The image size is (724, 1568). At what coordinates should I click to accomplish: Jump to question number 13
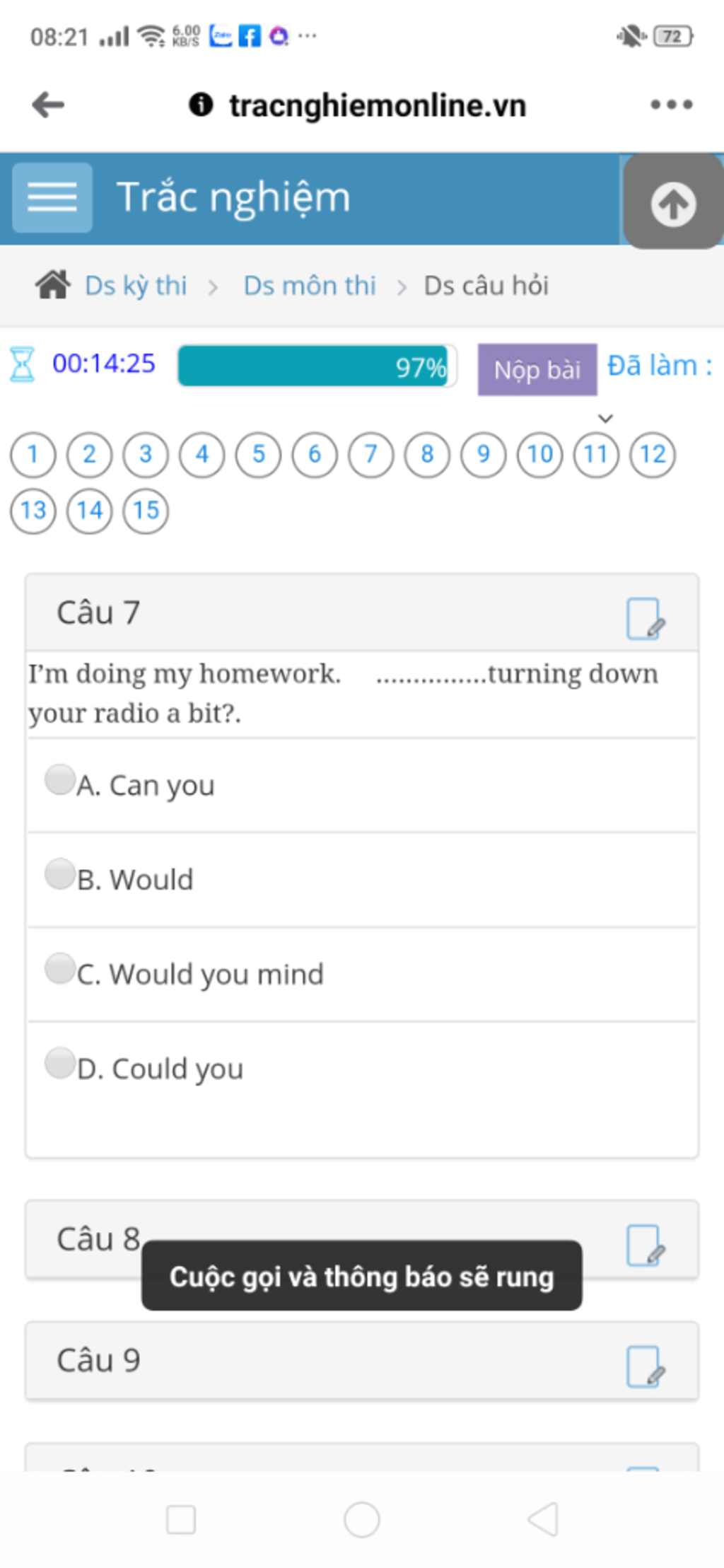pyautogui.click(x=33, y=511)
